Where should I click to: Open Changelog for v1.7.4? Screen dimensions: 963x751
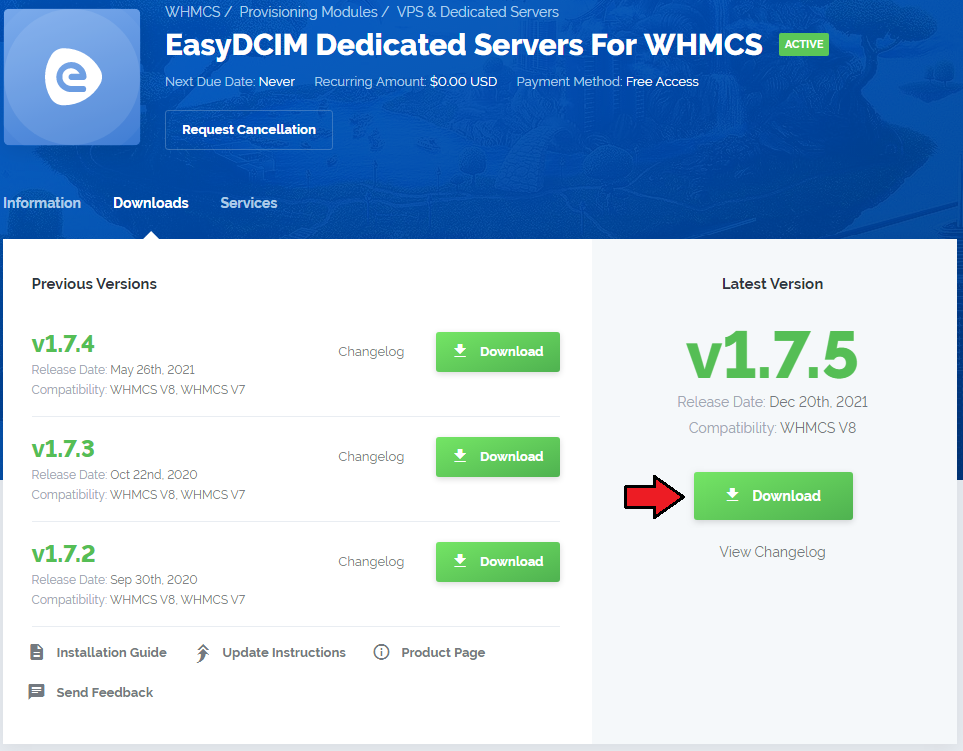point(371,352)
